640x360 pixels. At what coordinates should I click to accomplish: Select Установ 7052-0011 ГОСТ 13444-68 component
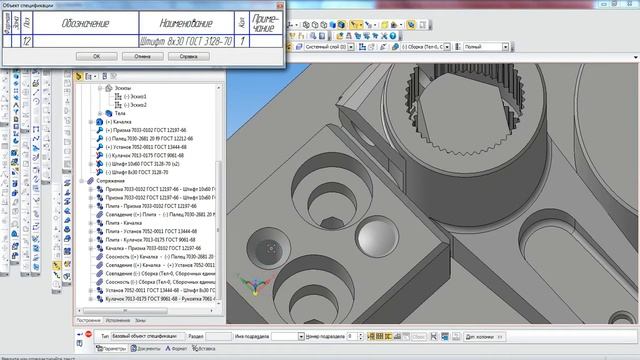click(146, 147)
